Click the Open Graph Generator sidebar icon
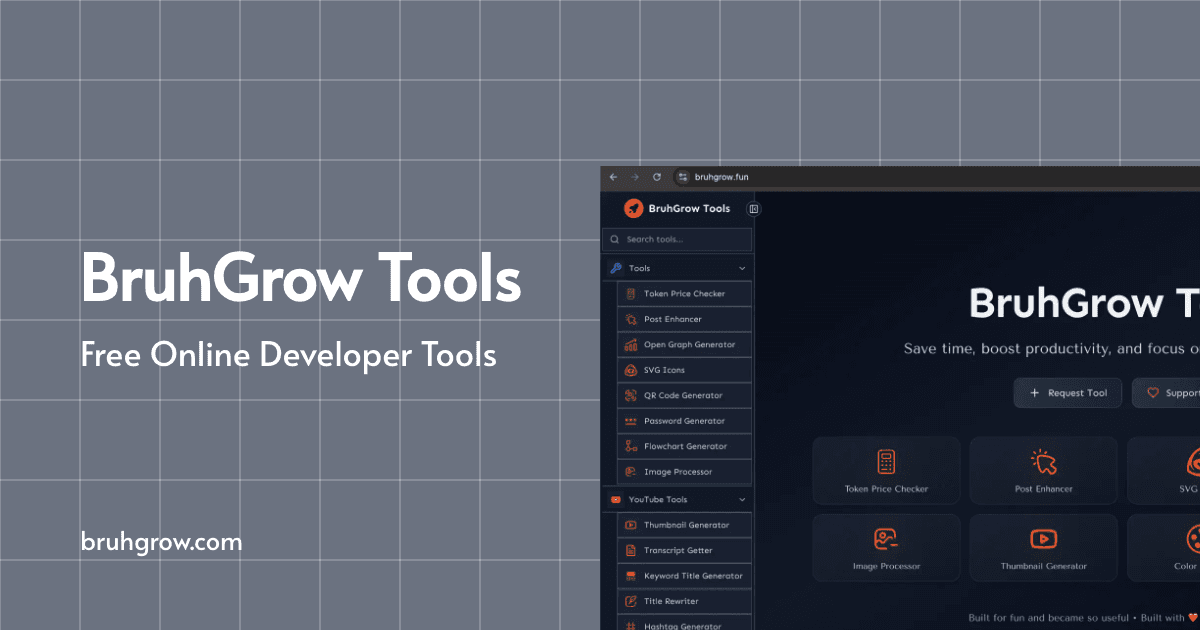 point(631,345)
